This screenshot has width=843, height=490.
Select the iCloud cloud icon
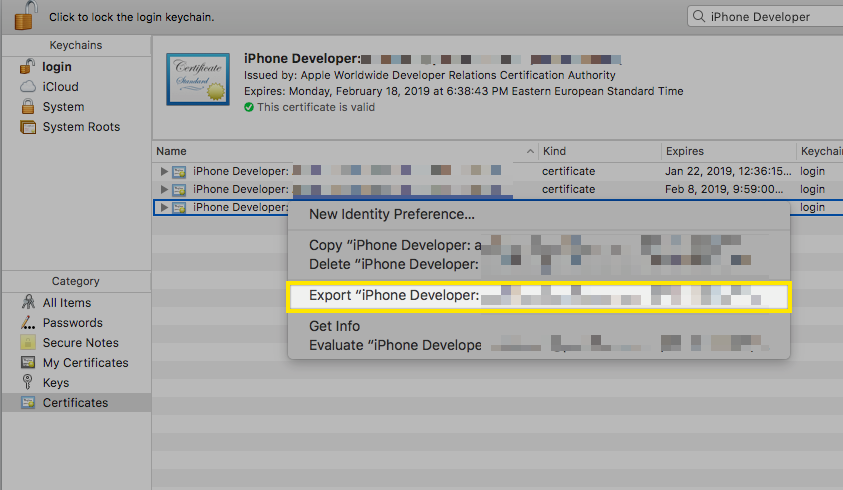click(x=28, y=87)
